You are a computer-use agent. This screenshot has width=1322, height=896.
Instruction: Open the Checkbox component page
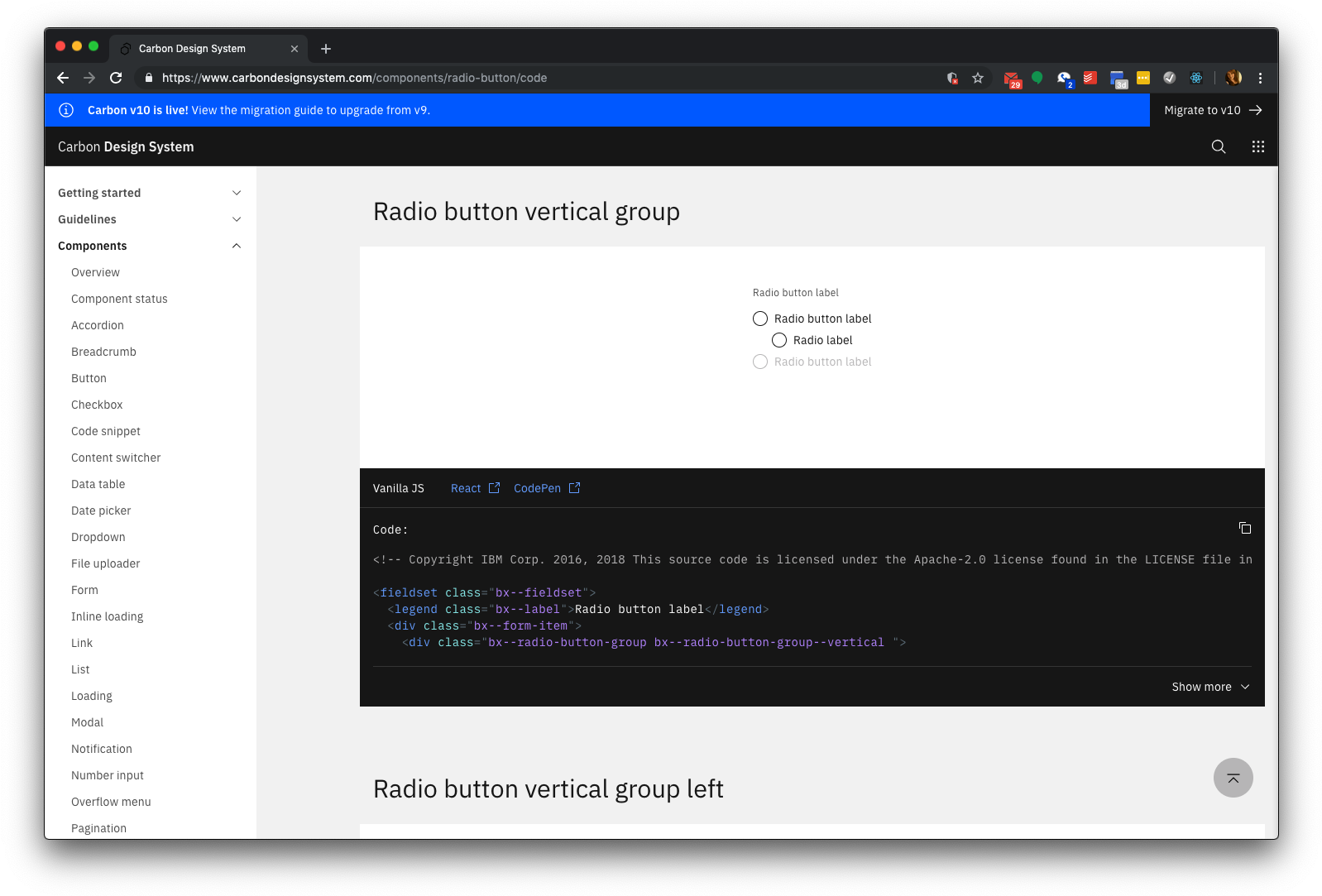click(x=97, y=405)
